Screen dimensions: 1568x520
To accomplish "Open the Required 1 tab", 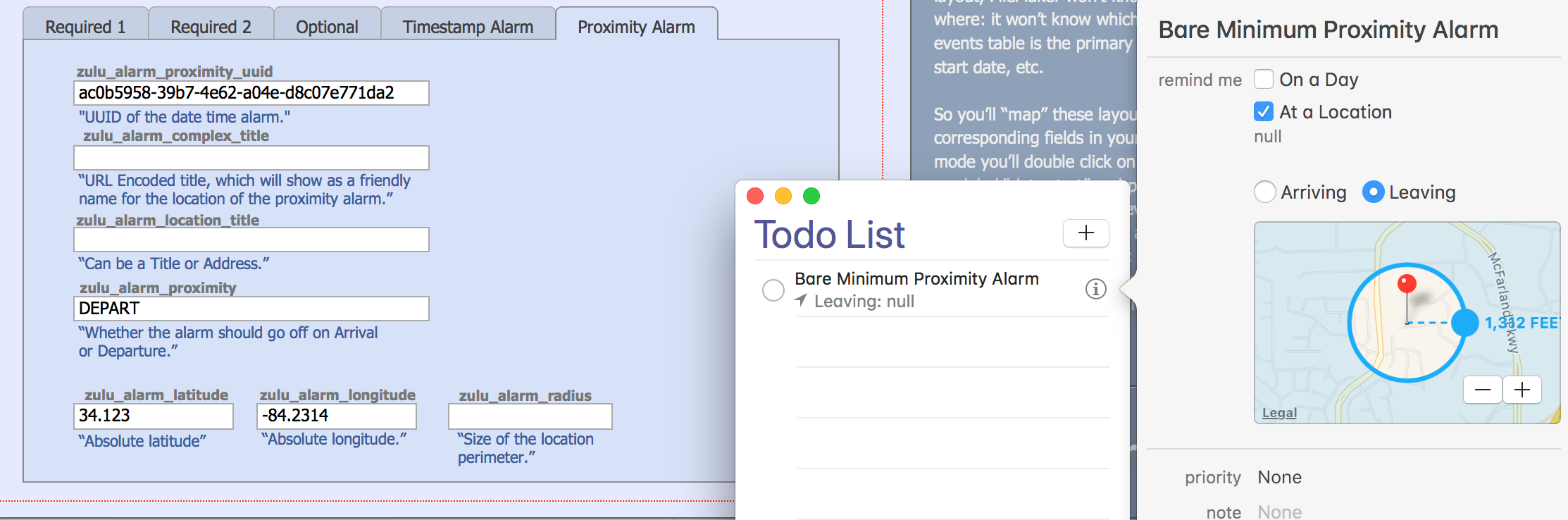I will point(85,26).
